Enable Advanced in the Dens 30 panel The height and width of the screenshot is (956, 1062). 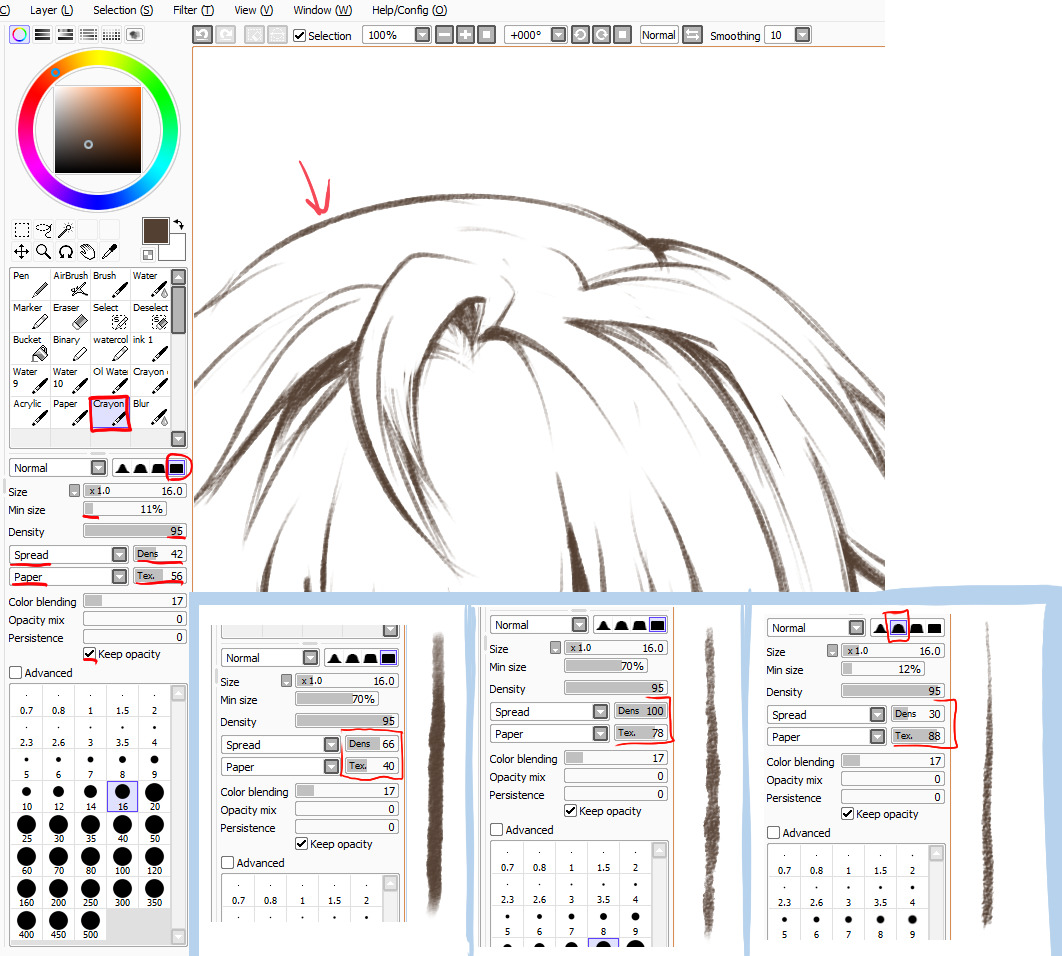point(774,833)
